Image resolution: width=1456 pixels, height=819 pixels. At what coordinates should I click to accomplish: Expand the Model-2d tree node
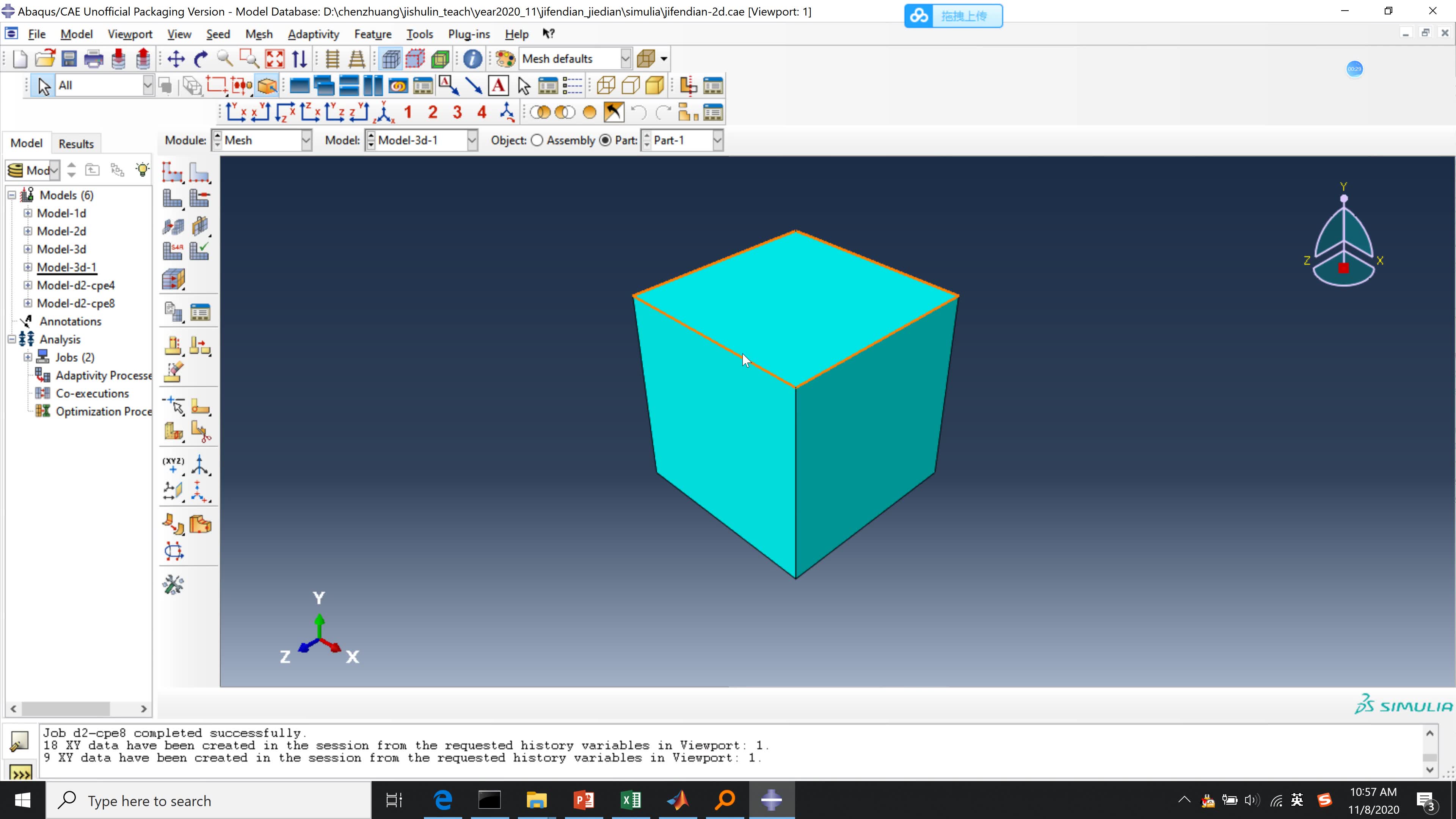click(28, 231)
